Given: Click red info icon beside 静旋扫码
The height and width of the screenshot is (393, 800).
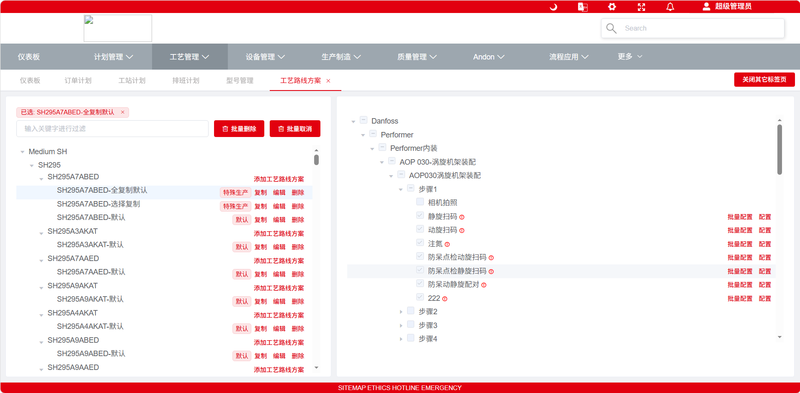Looking at the screenshot, I should [462, 217].
